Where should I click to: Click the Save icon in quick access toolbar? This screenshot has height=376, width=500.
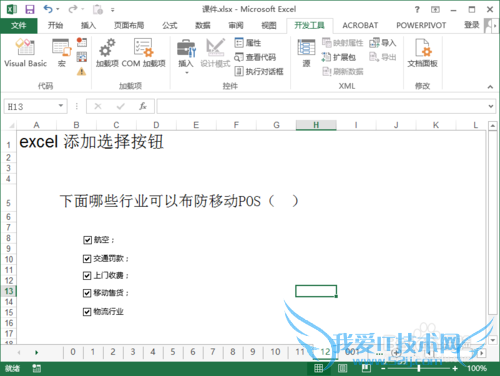[x=30, y=9]
